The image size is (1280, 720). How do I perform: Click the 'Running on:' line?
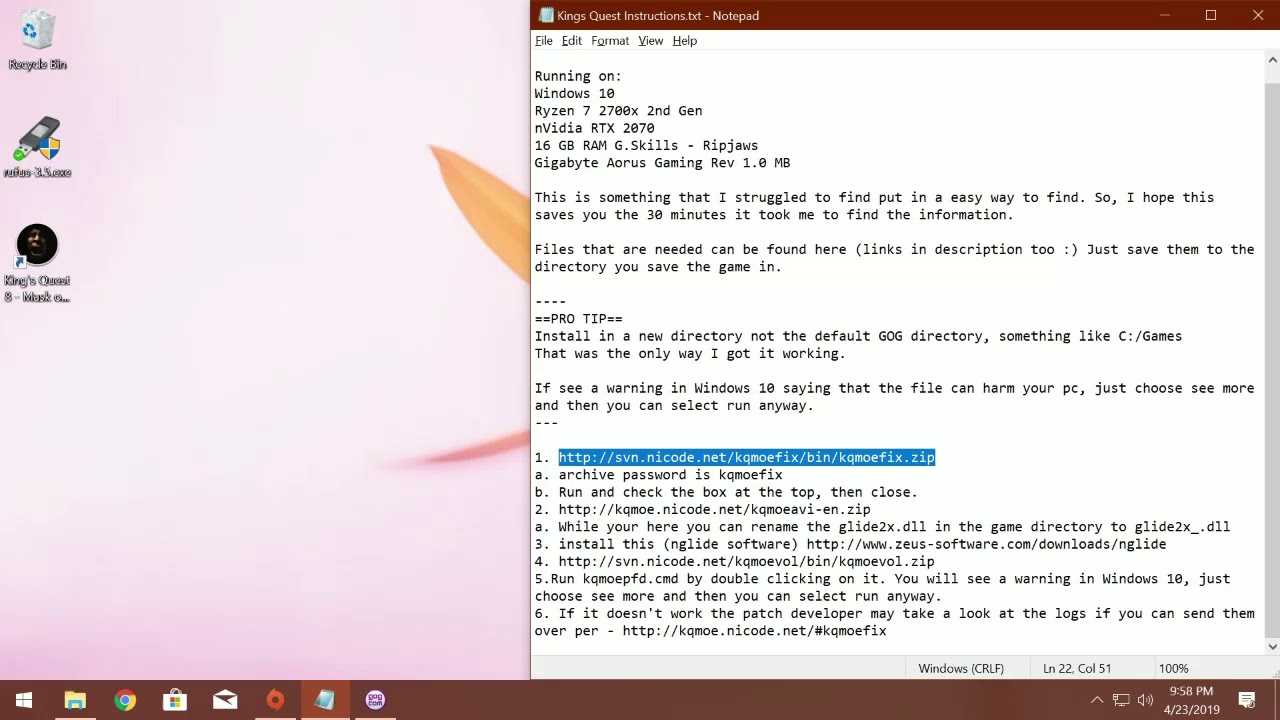coord(578,76)
